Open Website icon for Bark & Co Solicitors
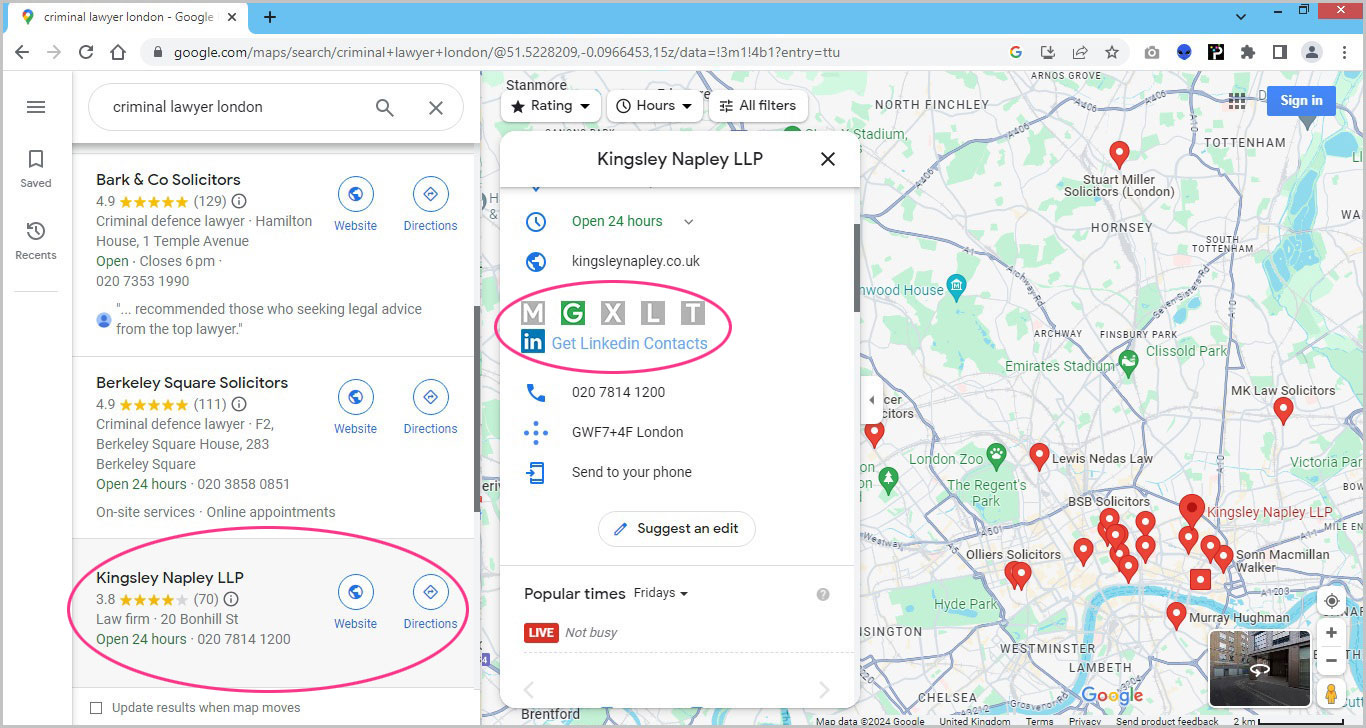Screen dimensions: 1366x728 coord(355,195)
